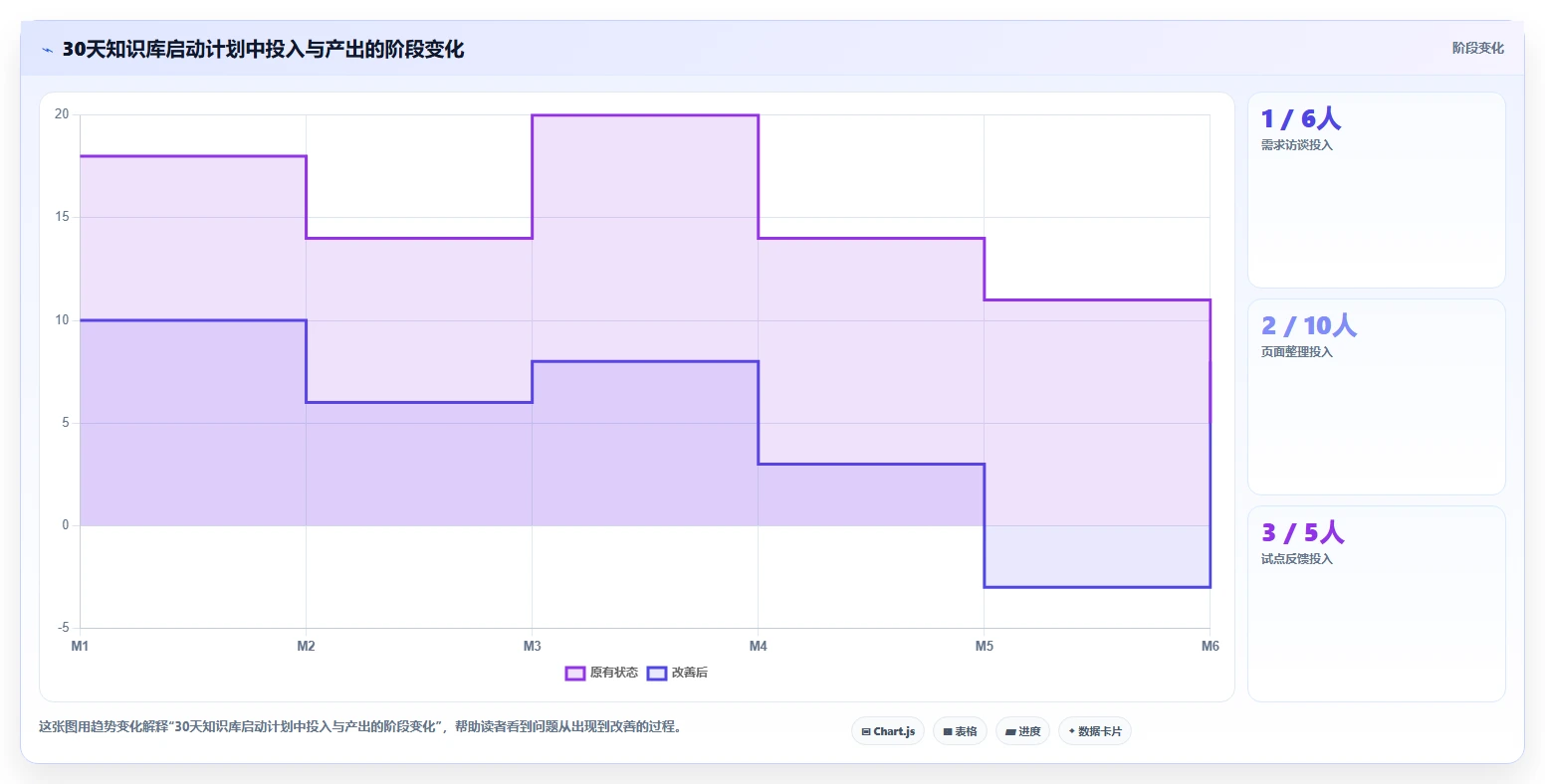The image size is (1545, 784).
Task: Open the 试点反馈投入 data card
Action: pyautogui.click(x=1376, y=604)
